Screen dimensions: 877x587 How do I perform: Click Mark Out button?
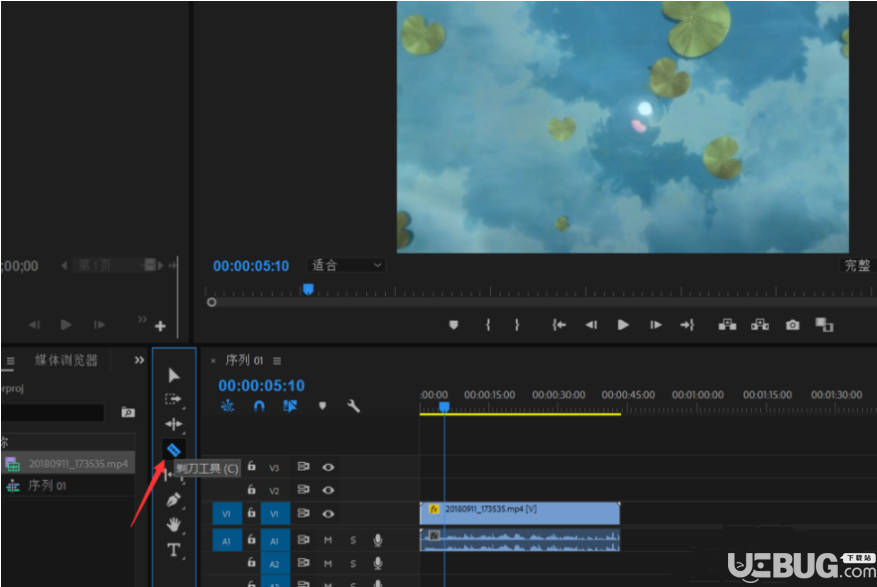coord(517,325)
